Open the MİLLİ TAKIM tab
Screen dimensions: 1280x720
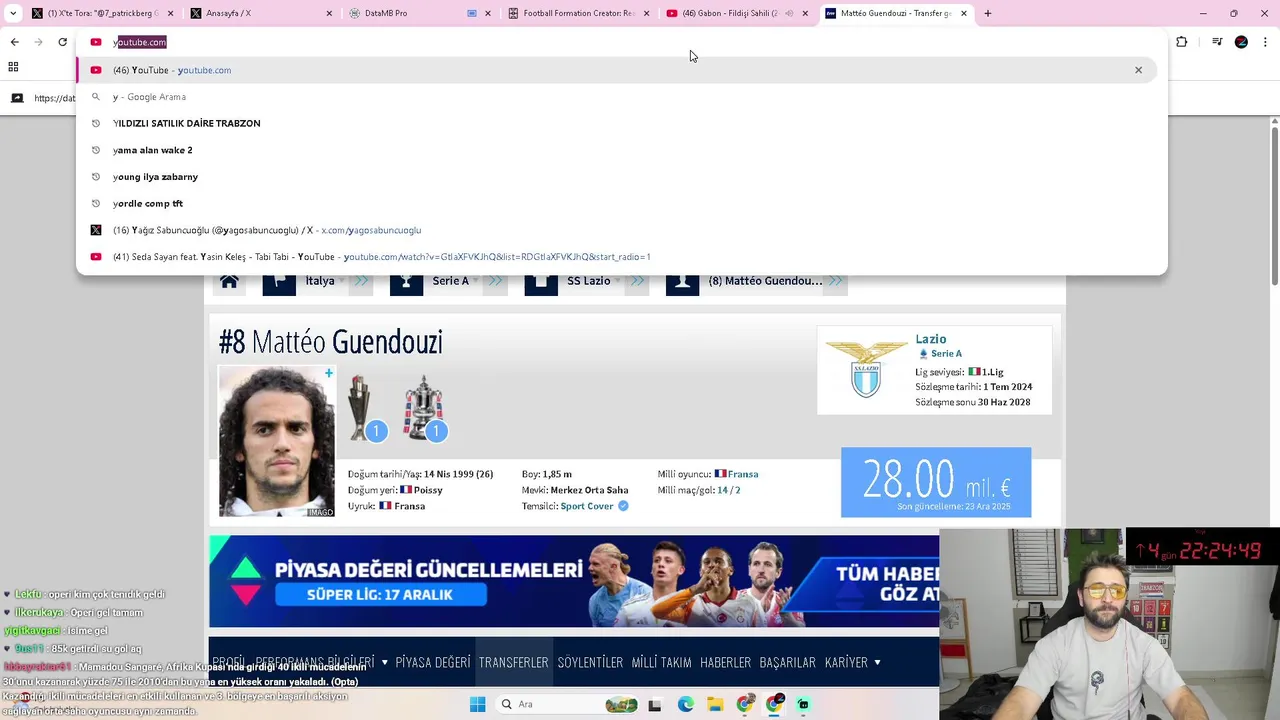point(661,662)
